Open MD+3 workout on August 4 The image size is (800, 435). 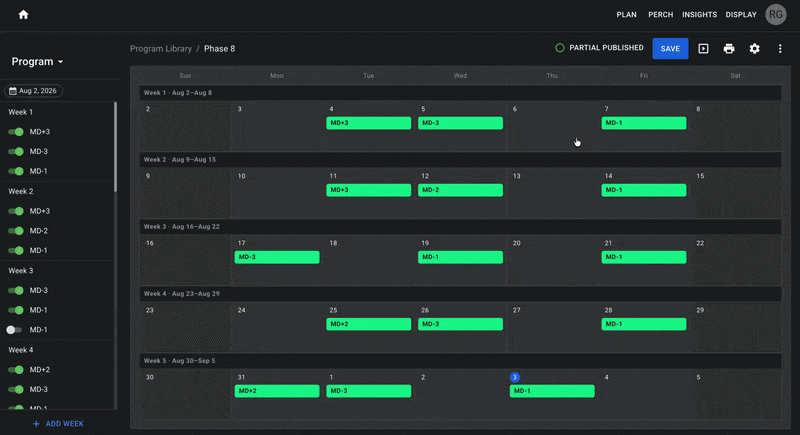(x=368, y=123)
